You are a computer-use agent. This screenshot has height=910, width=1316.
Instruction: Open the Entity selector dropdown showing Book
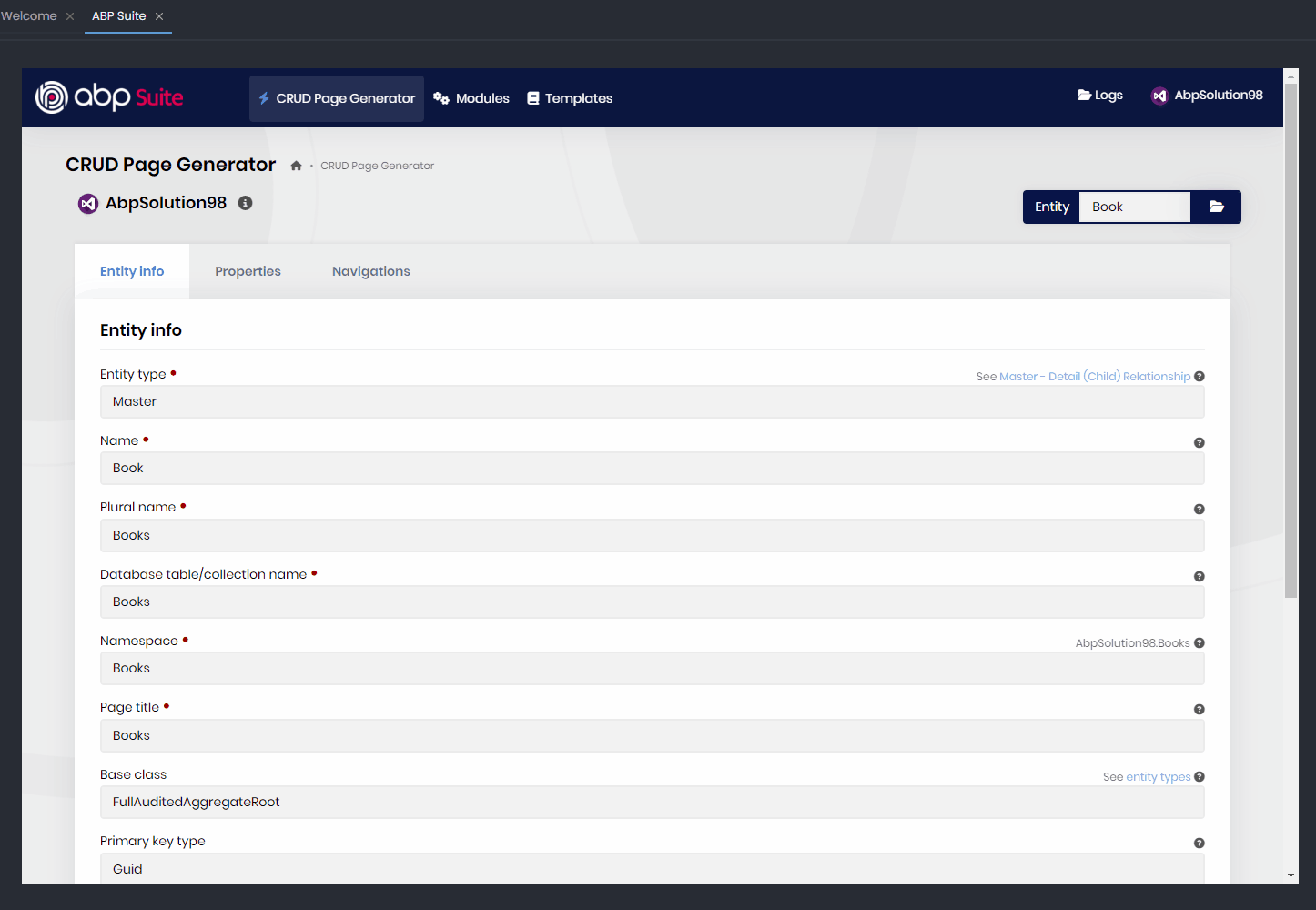(x=1135, y=207)
